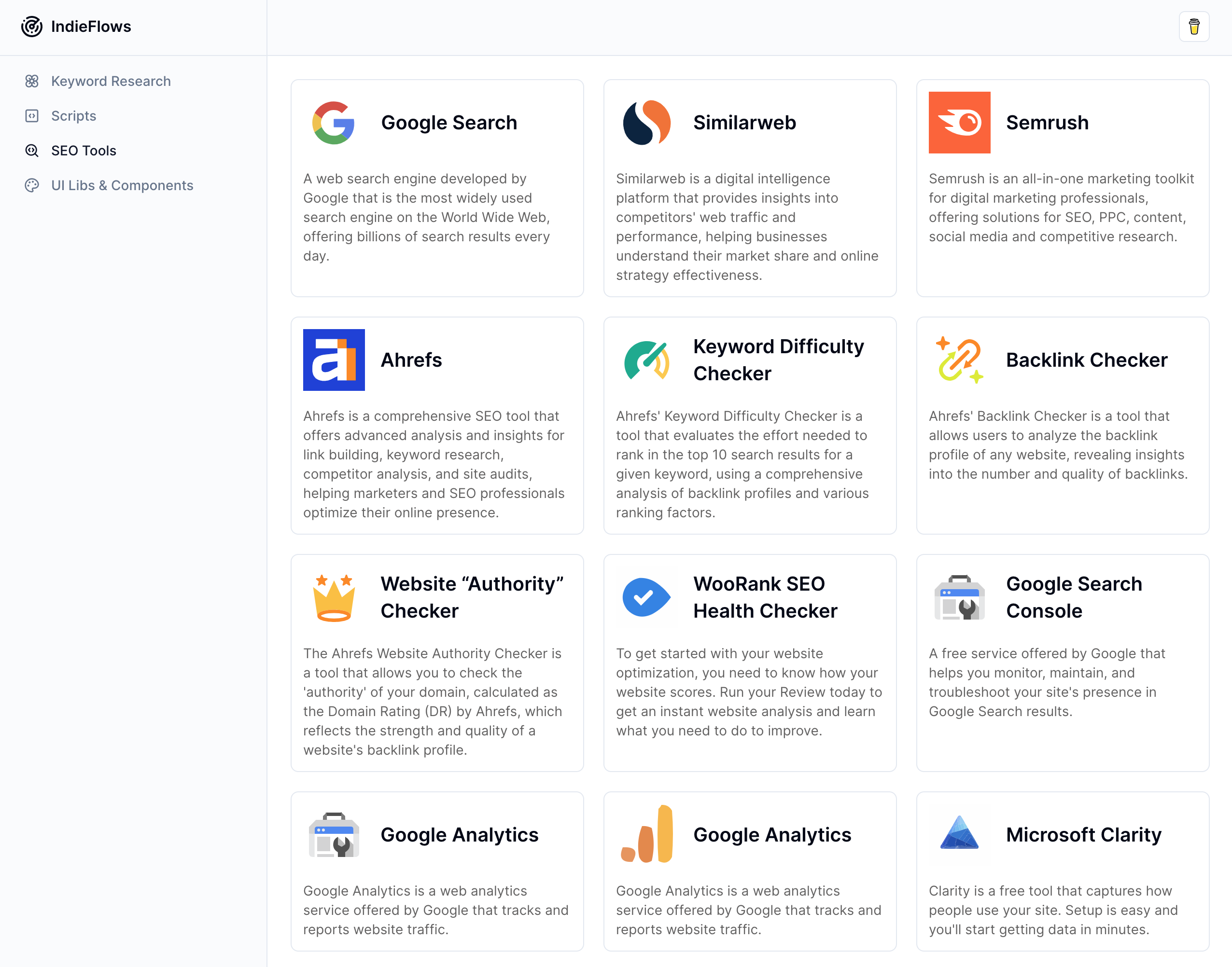The height and width of the screenshot is (967, 1232).
Task: Click the Google Search description text
Action: pyautogui.click(x=427, y=218)
